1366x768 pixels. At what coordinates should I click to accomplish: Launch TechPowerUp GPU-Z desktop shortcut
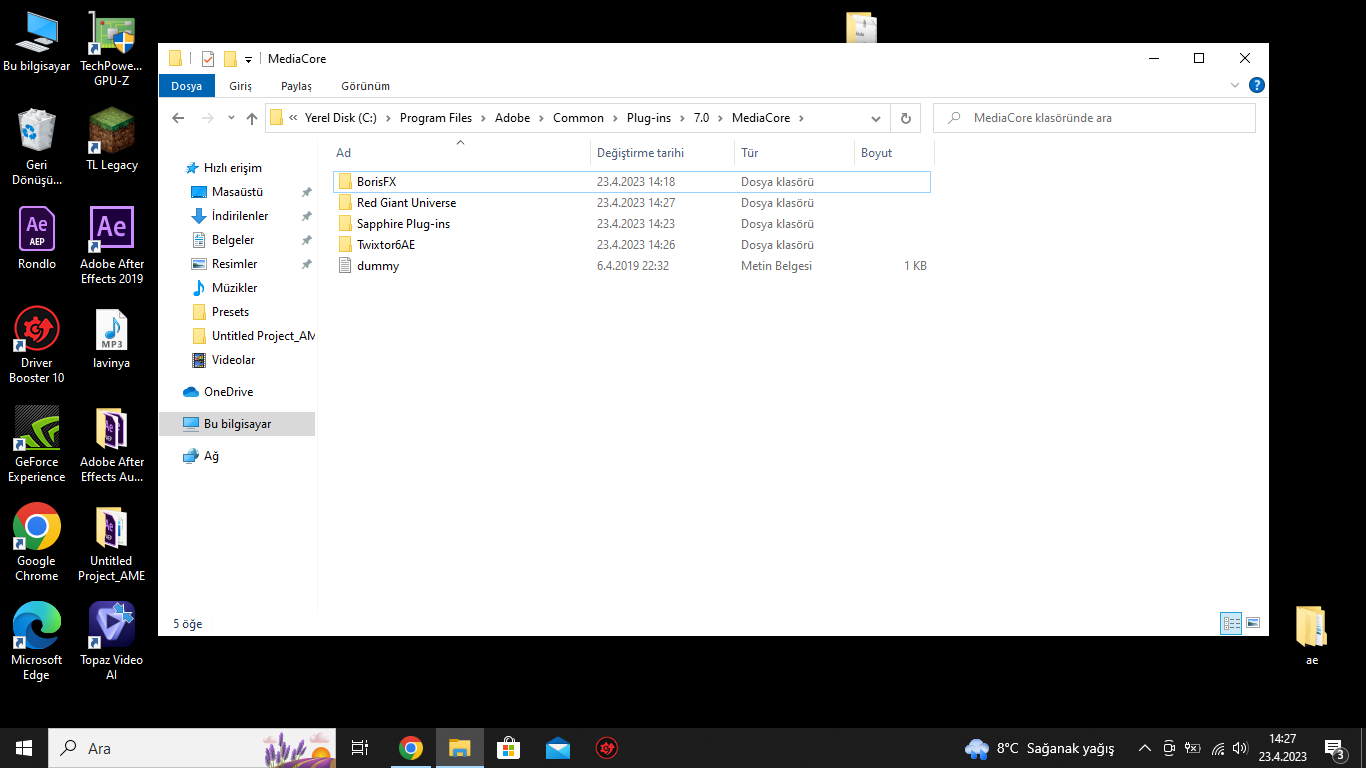111,49
